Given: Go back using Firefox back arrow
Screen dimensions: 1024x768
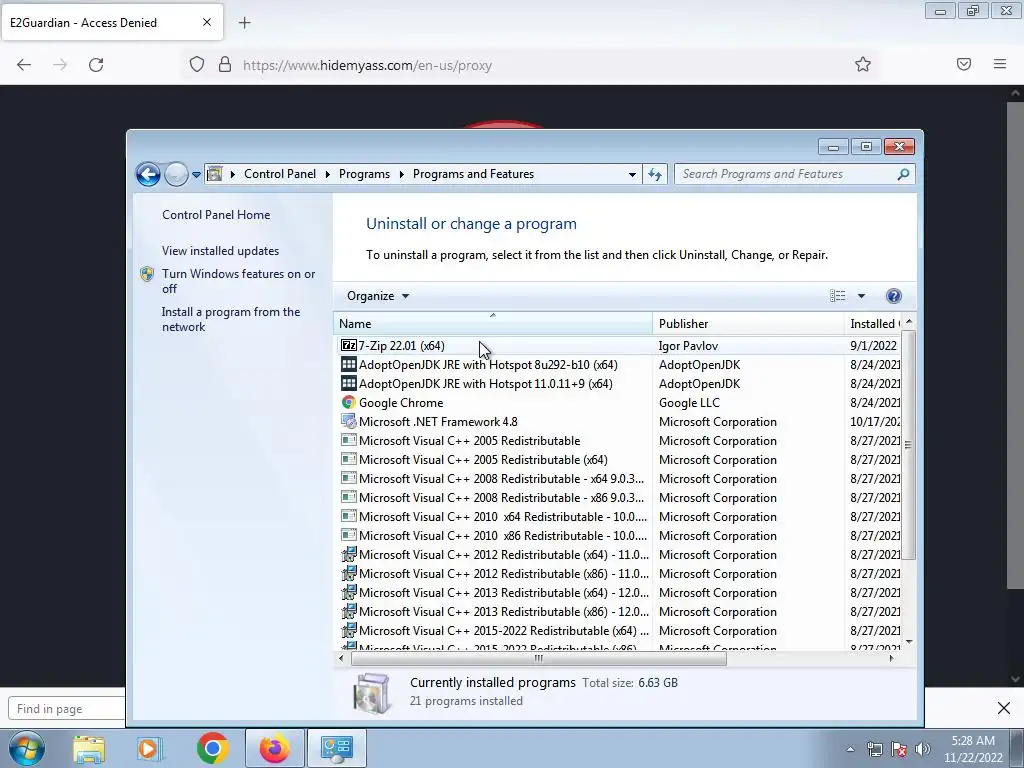Looking at the screenshot, I should click(24, 65).
